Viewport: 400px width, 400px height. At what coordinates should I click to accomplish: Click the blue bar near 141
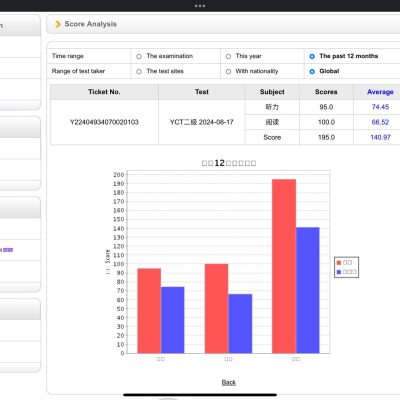pos(308,290)
